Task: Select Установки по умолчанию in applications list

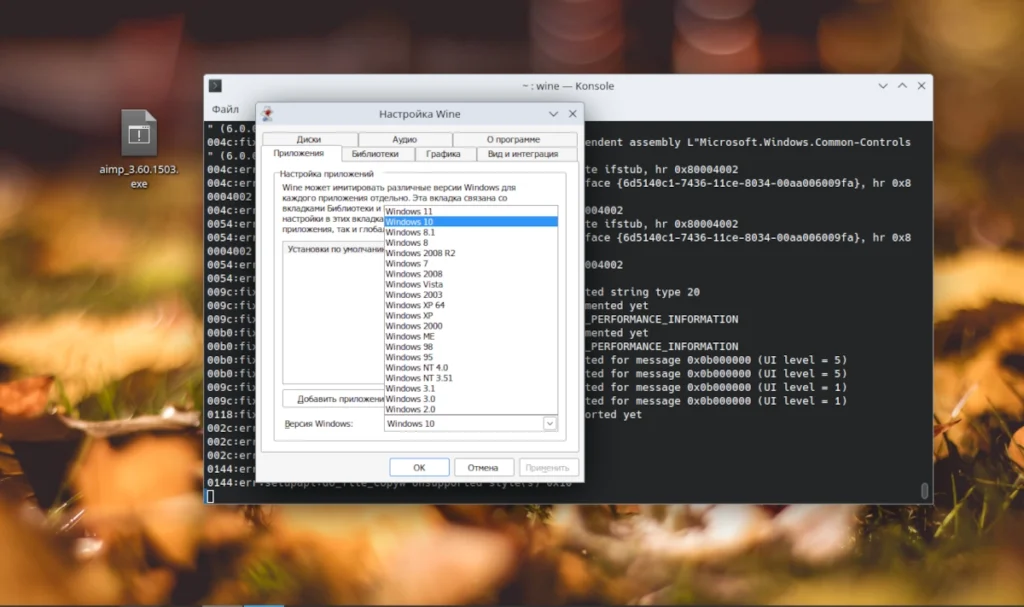Action: click(x=335, y=250)
